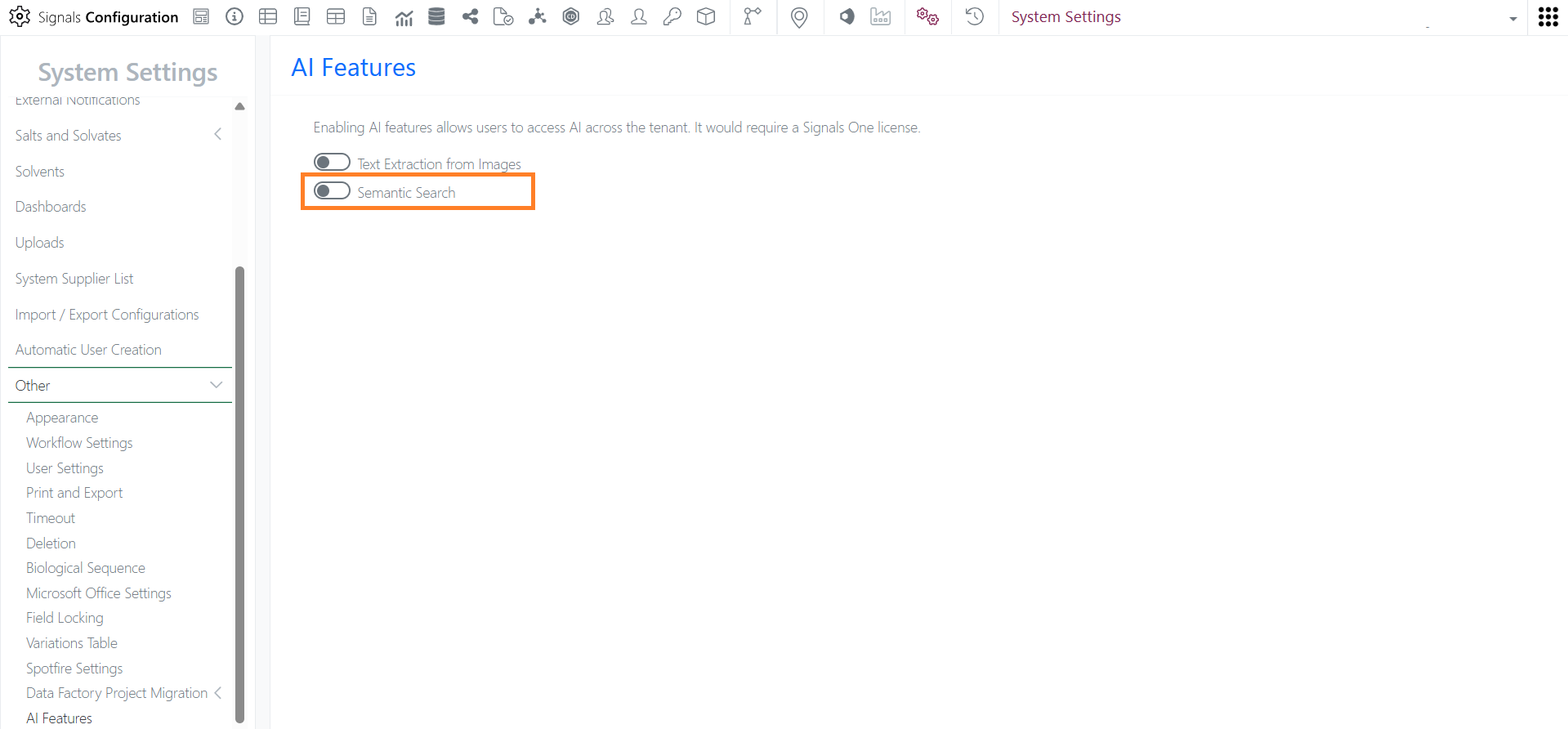Open the circled info icon

click(235, 16)
